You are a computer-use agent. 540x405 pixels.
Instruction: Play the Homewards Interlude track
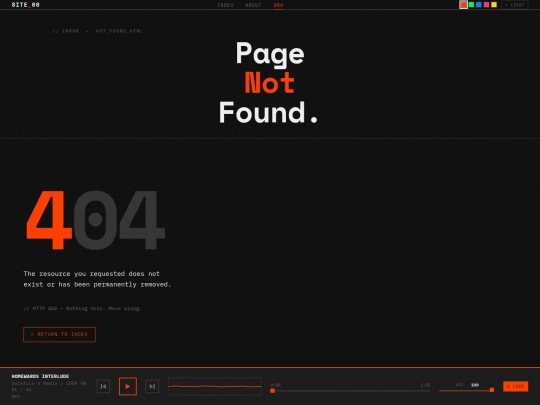[128, 386]
